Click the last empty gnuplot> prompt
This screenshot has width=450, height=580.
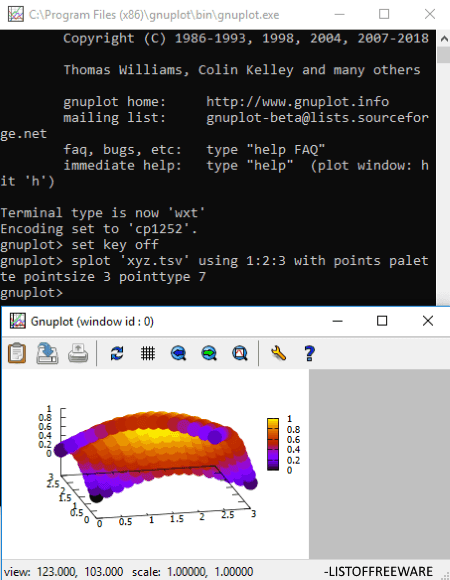tap(31, 293)
